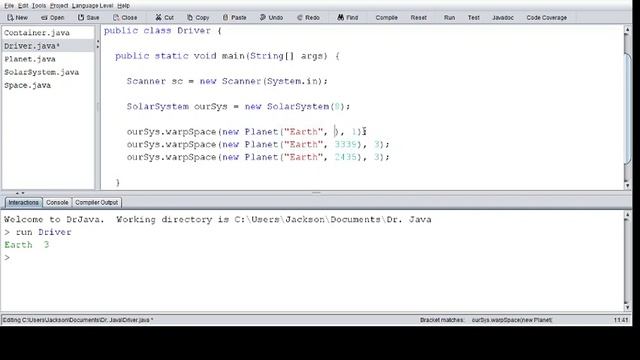Open the Project menu
Viewport: 640px width, 360px height.
(x=59, y=6)
